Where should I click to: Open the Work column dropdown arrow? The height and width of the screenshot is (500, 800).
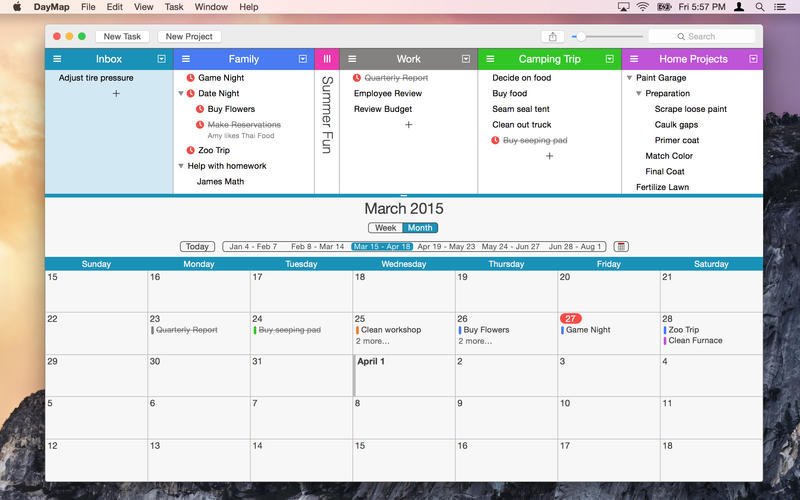(x=466, y=59)
